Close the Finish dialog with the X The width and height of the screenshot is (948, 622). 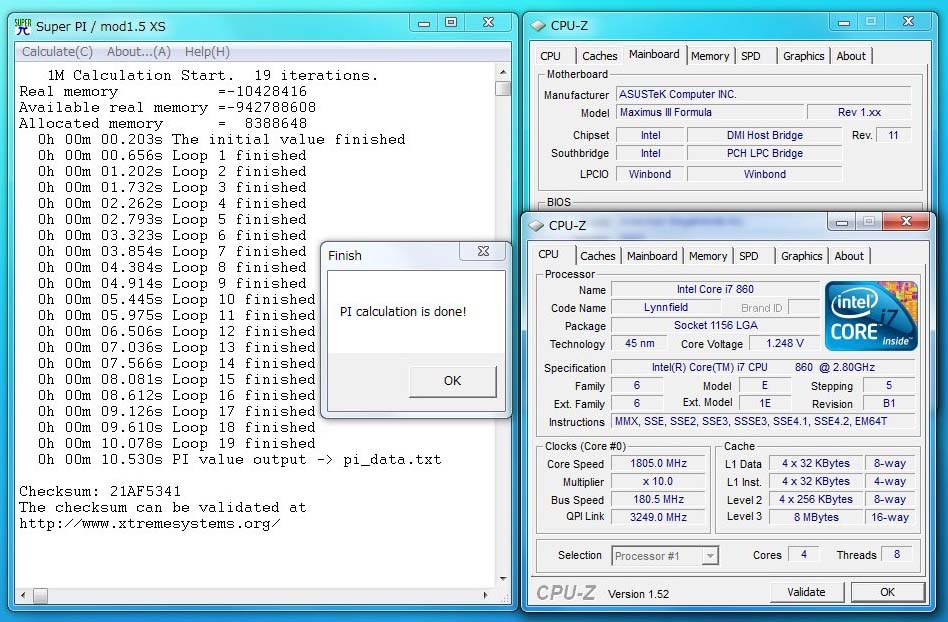coord(483,254)
